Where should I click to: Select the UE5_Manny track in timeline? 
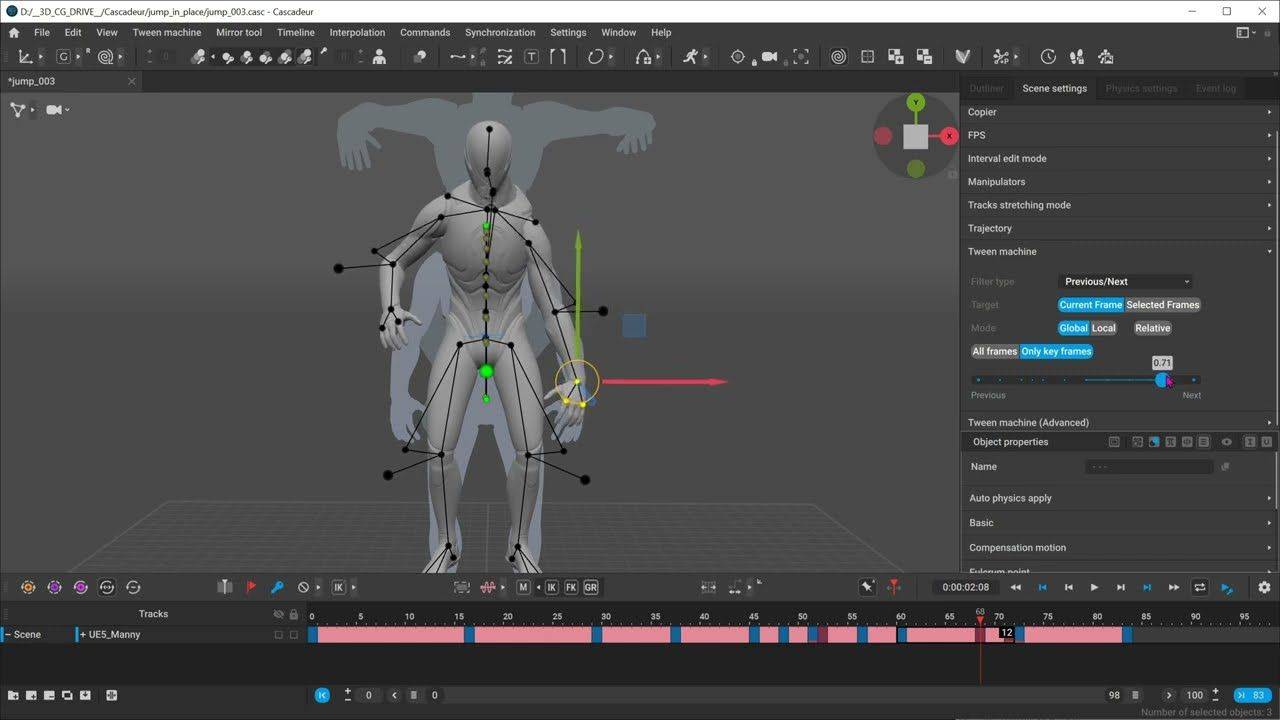click(115, 634)
